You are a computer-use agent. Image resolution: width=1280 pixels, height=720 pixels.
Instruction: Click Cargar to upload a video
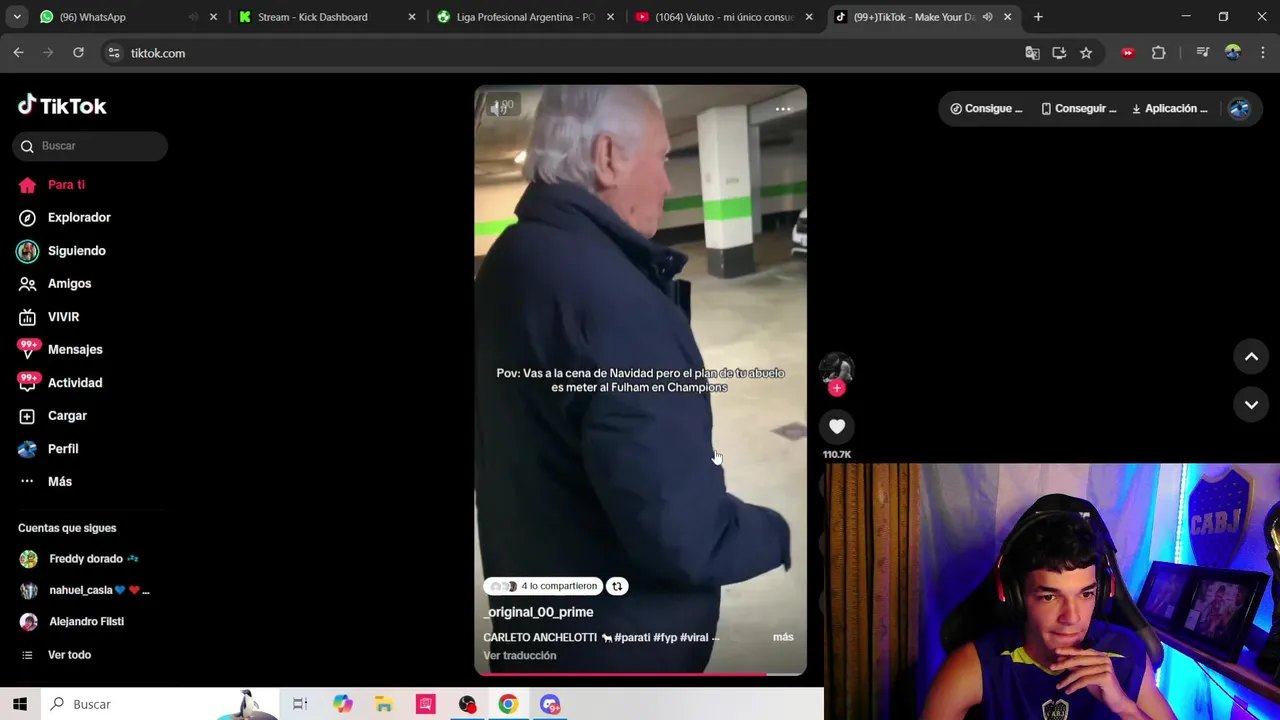pyautogui.click(x=53, y=416)
